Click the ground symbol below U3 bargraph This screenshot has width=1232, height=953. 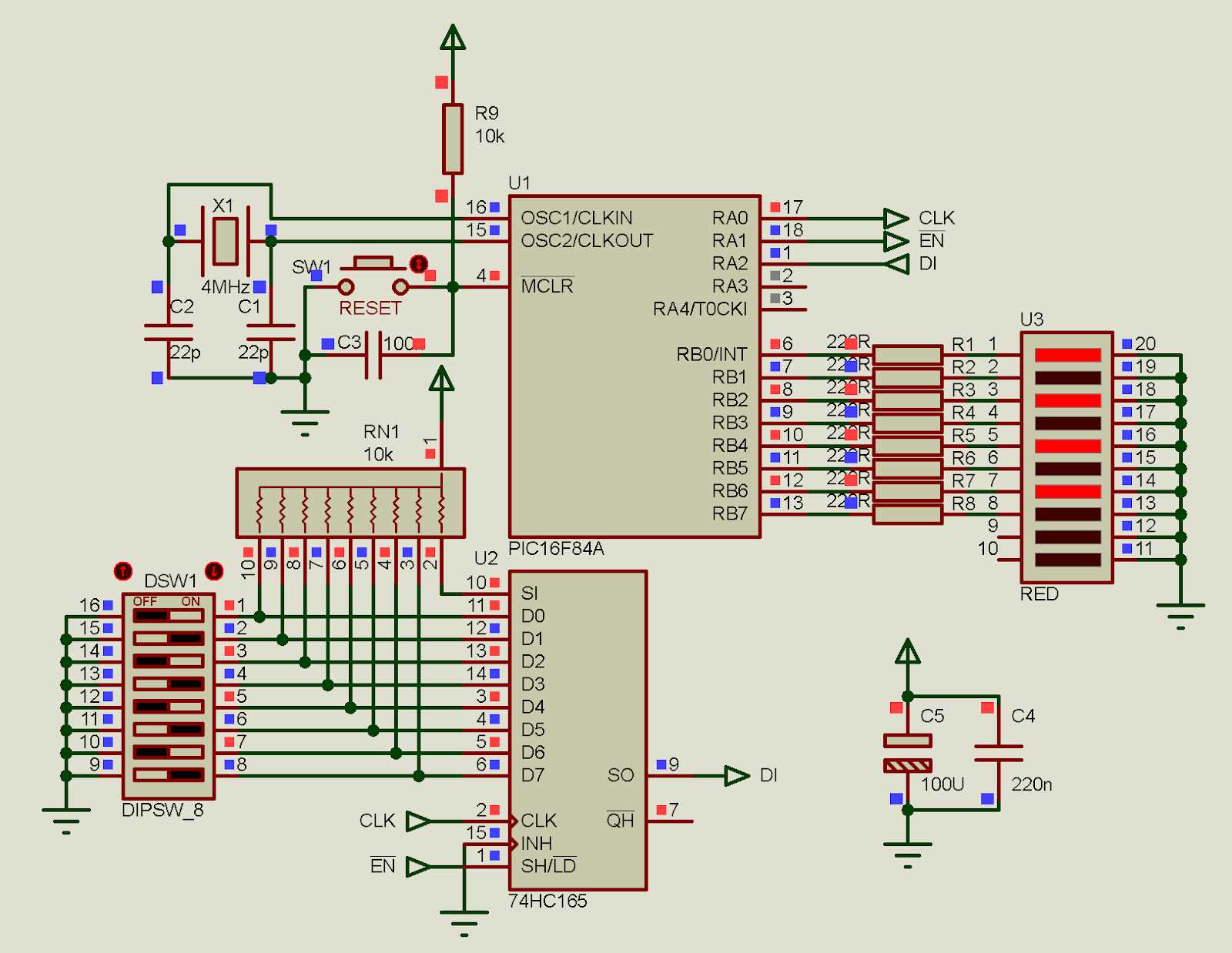(x=1180, y=616)
